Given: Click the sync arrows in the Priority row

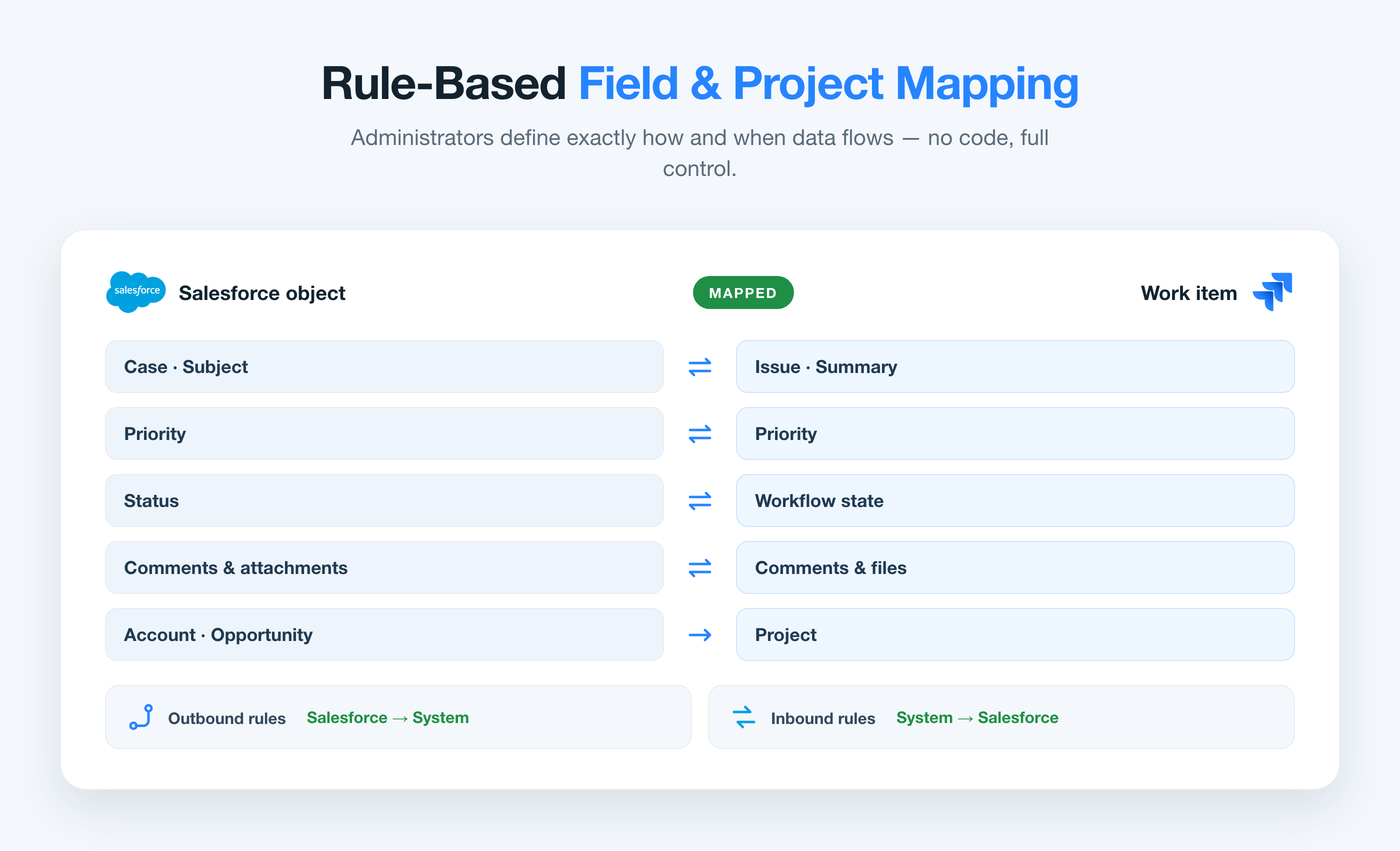Looking at the screenshot, I should [700, 434].
